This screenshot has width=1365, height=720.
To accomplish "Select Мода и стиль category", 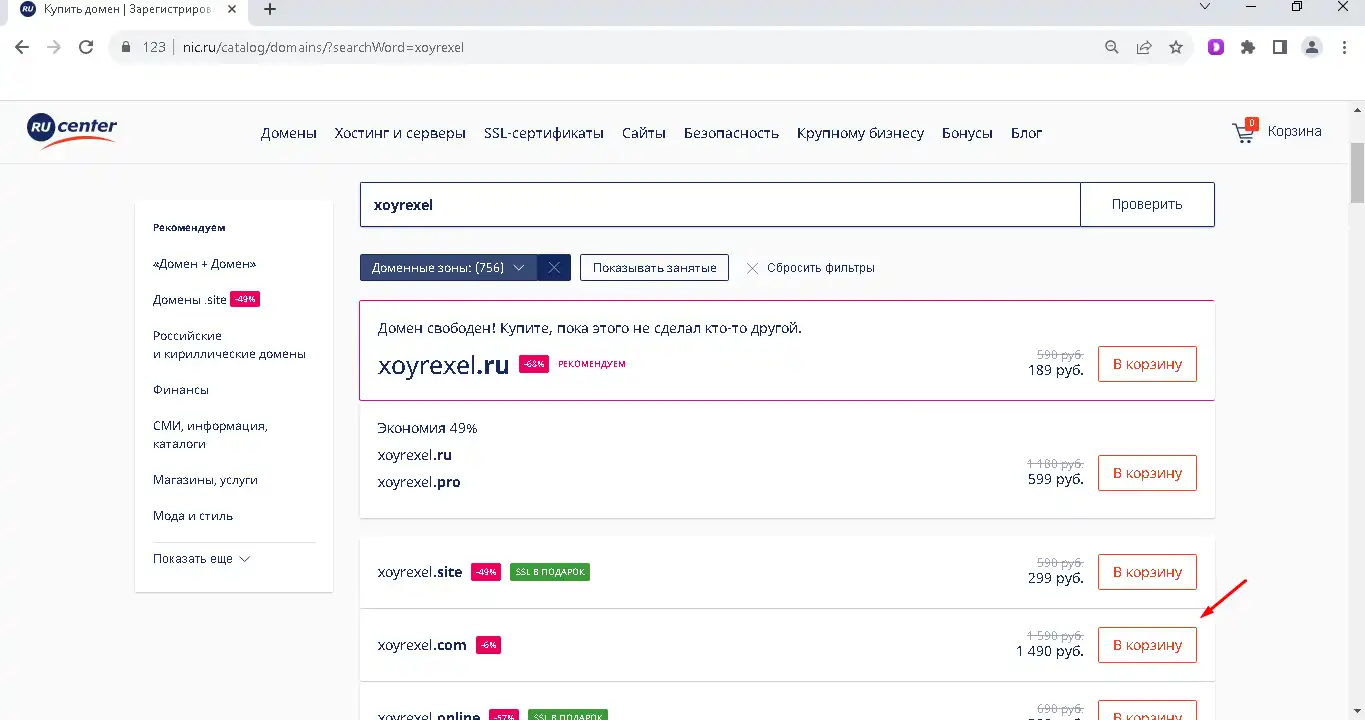I will point(193,516).
